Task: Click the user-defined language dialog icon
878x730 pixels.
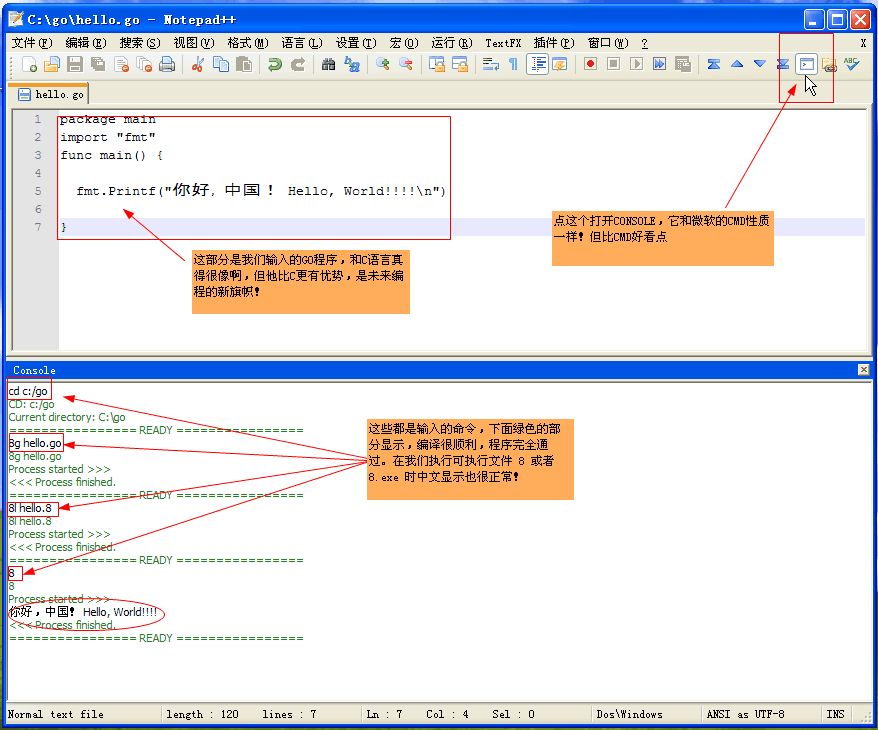Action: click(x=559, y=64)
